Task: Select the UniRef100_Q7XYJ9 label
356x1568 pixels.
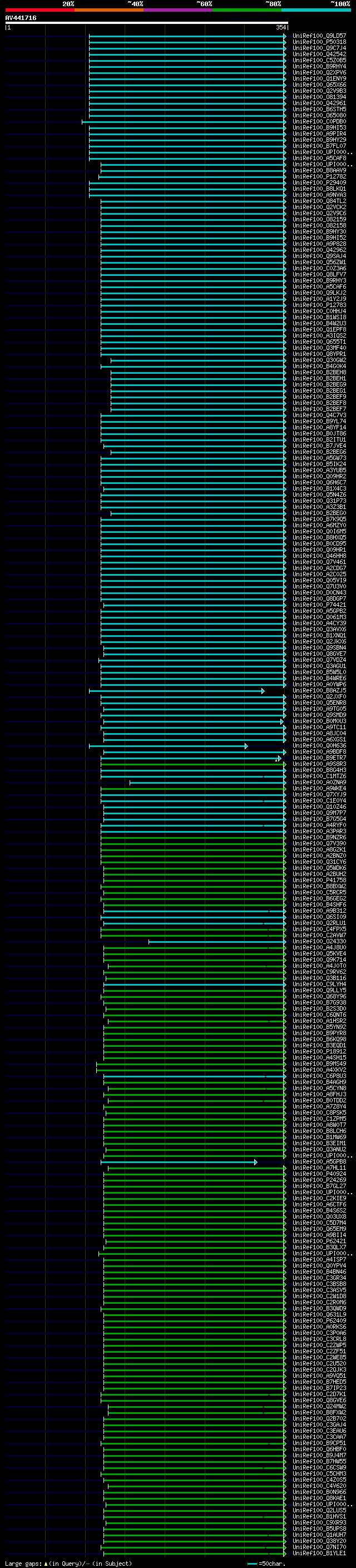Action: click(x=319, y=794)
